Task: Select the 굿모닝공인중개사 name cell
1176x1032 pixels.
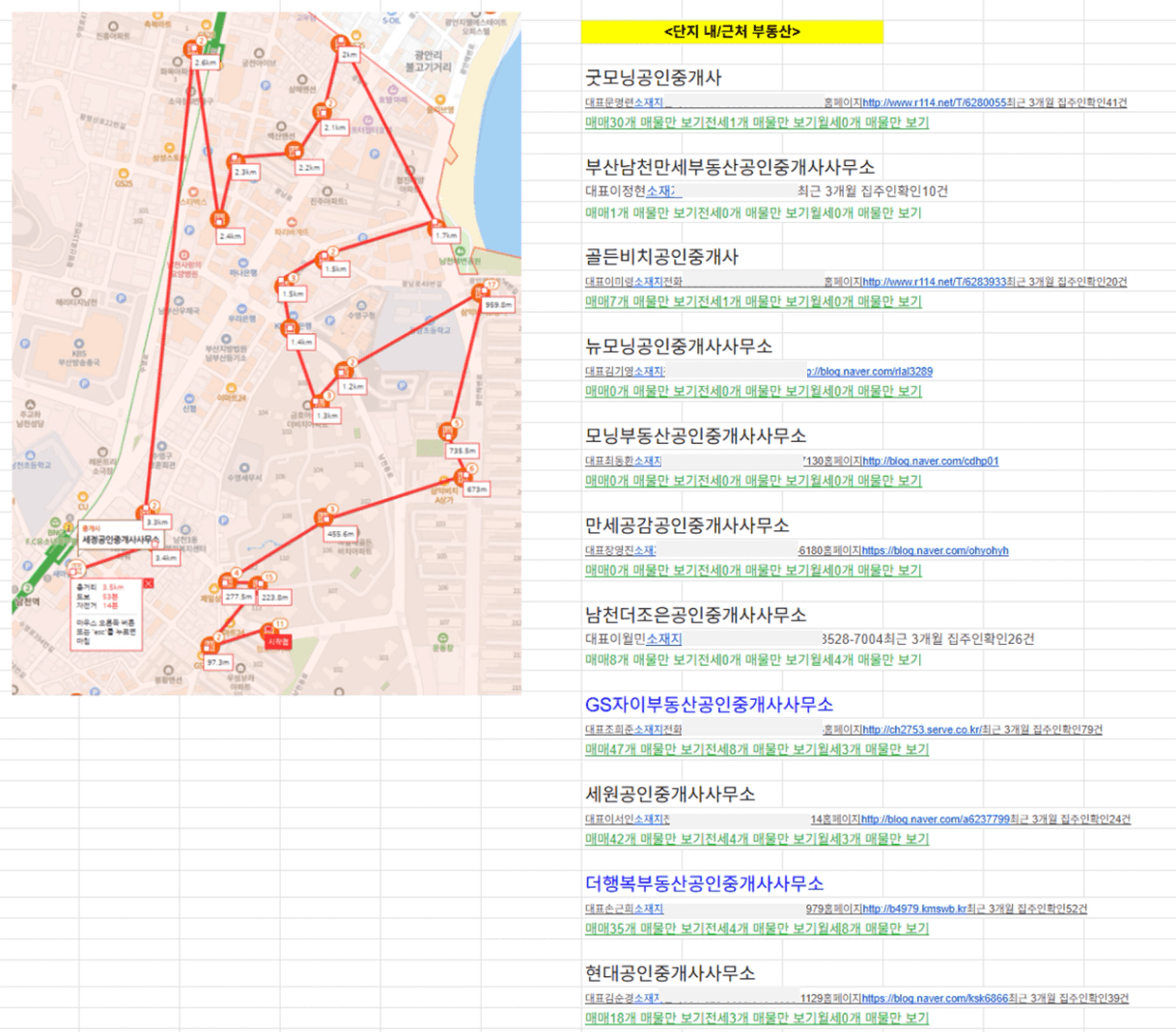Action: 654,77
